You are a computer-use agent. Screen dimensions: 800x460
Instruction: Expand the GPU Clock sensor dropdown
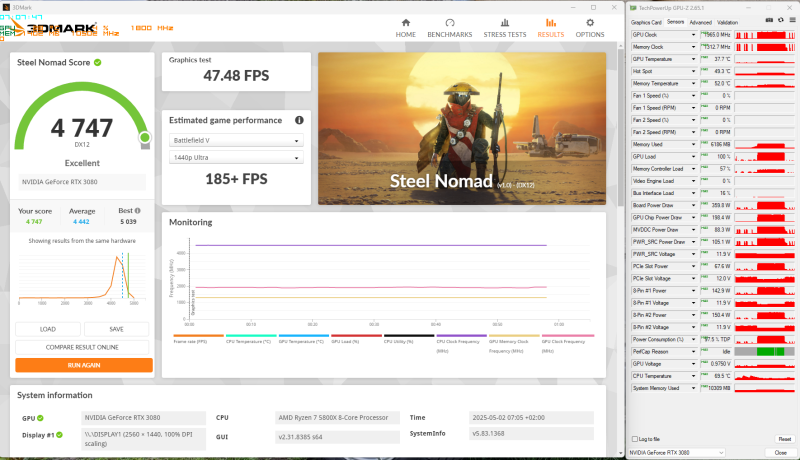pos(693,35)
